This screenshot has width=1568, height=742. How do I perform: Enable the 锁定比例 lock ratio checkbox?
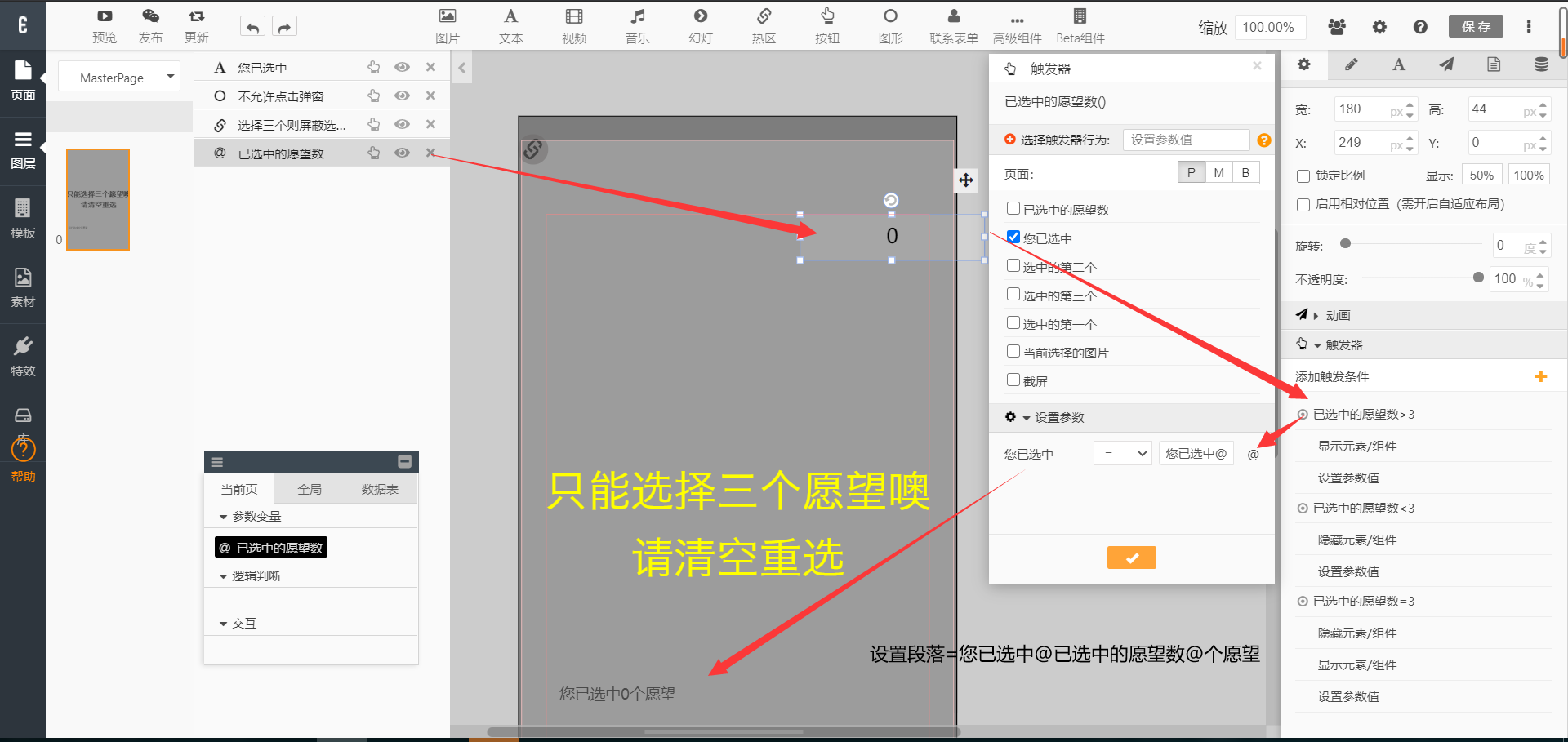[x=1303, y=176]
